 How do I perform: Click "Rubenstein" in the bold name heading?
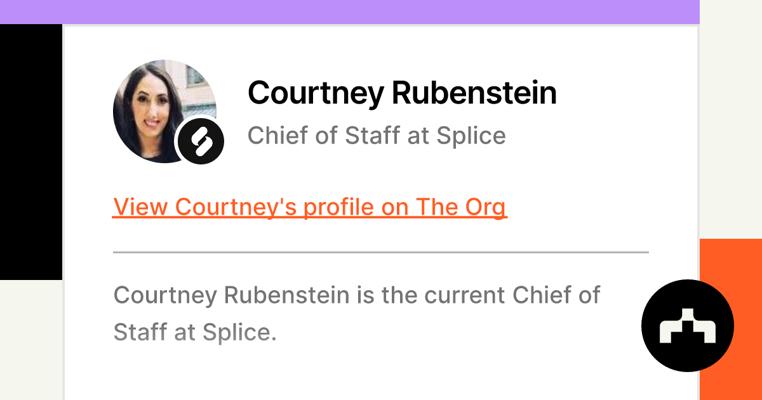474,93
